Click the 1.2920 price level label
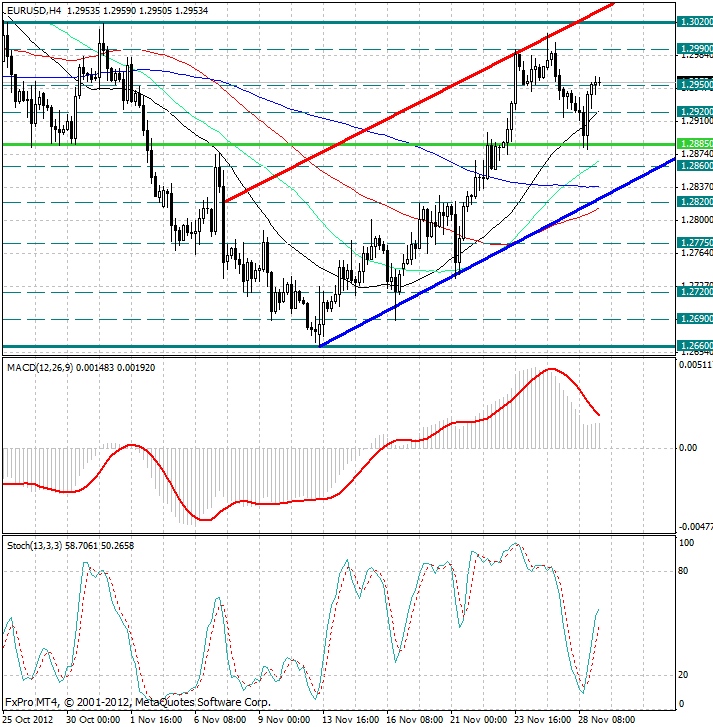713x727 pixels. pyautogui.click(x=694, y=112)
